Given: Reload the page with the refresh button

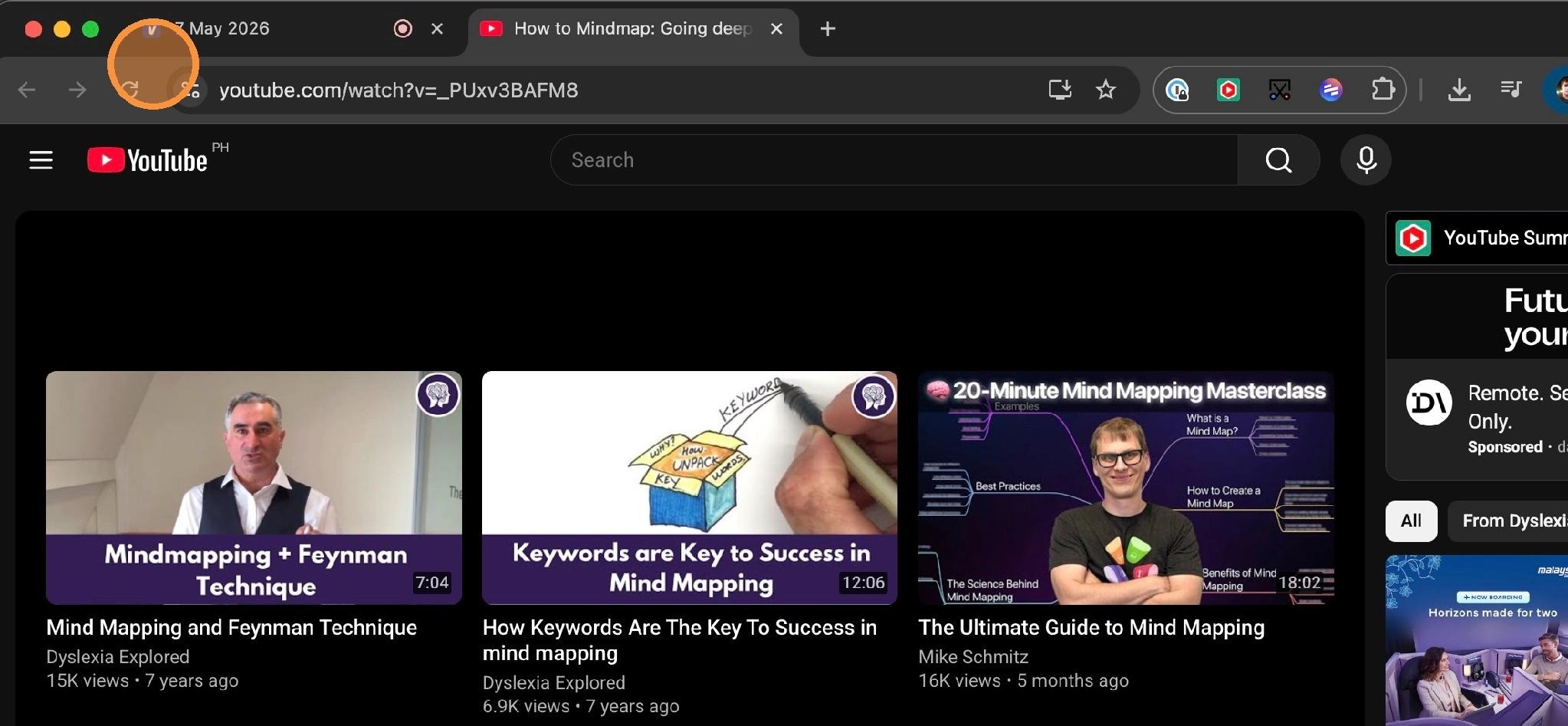Looking at the screenshot, I should (x=130, y=90).
